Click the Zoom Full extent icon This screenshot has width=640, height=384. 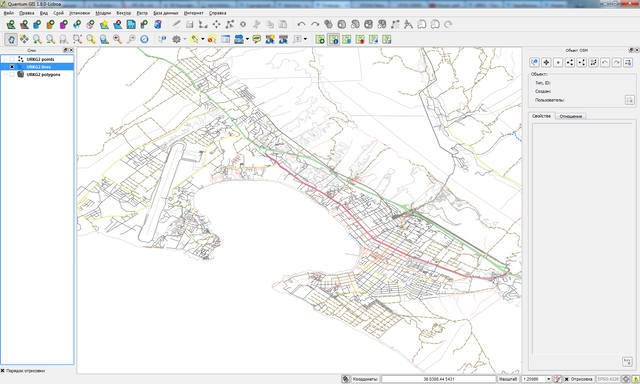(x=78, y=39)
